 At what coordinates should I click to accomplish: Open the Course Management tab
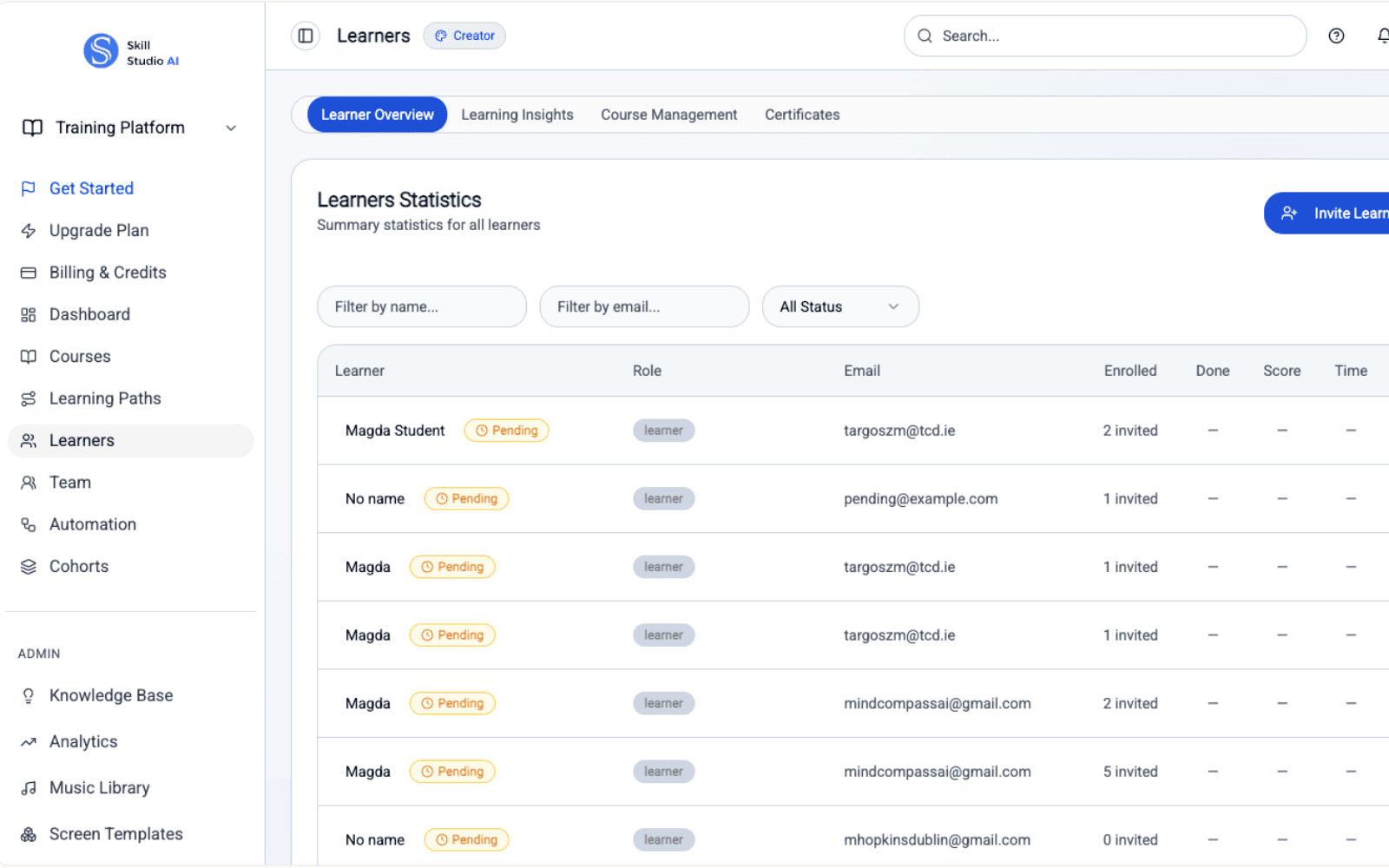668,115
